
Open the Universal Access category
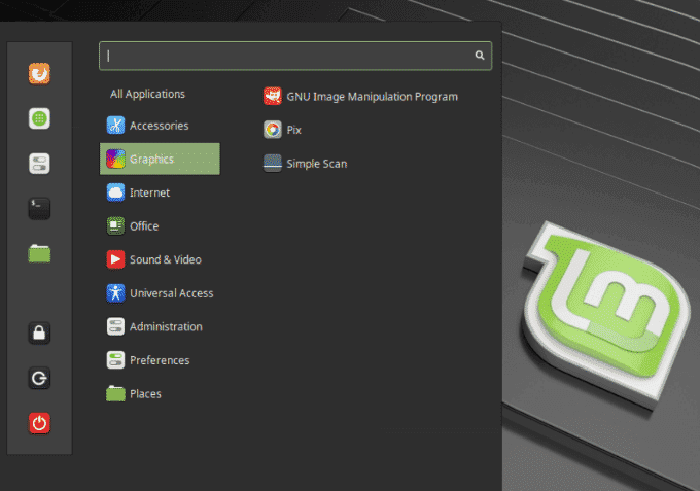point(160,293)
